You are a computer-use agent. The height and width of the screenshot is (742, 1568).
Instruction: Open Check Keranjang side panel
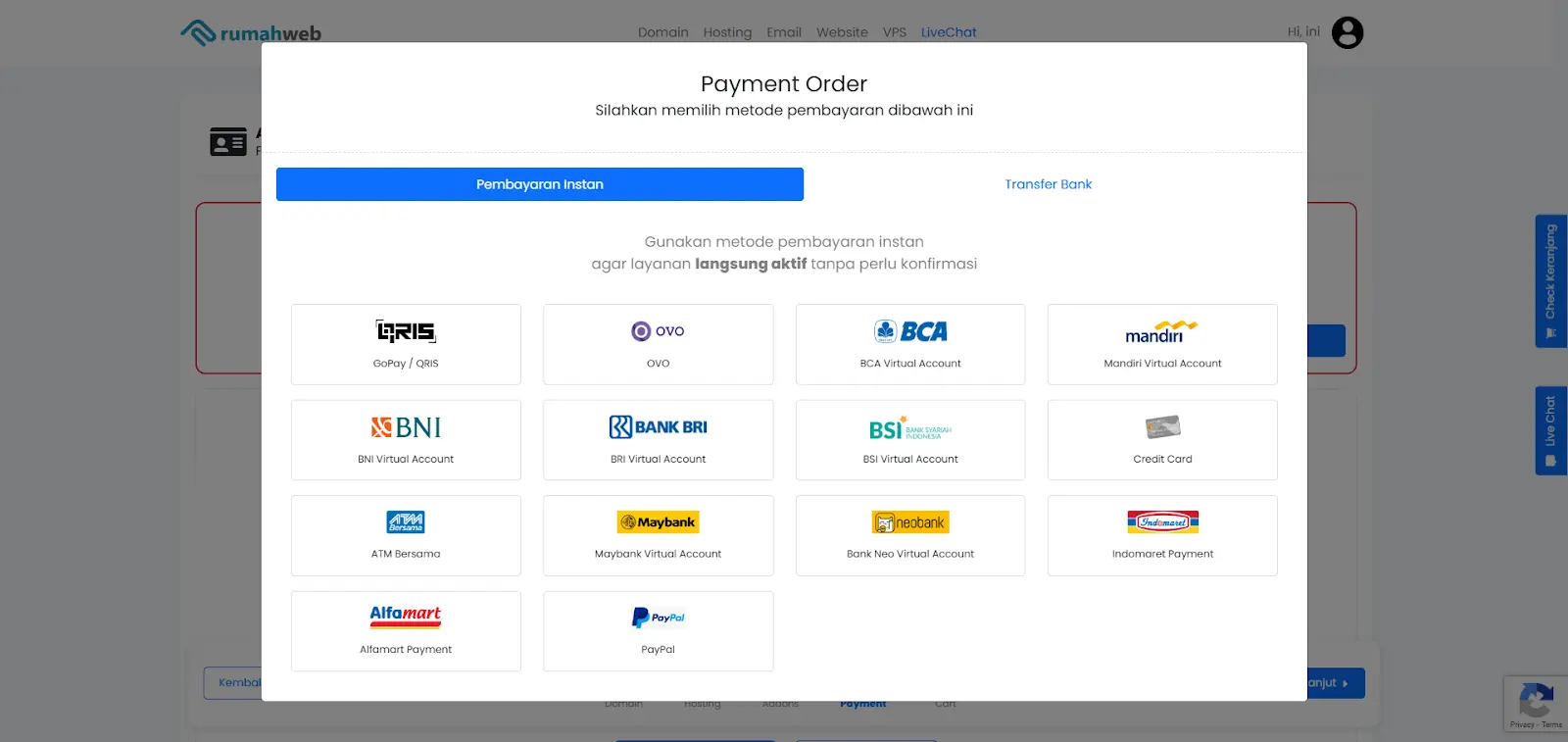tap(1550, 281)
